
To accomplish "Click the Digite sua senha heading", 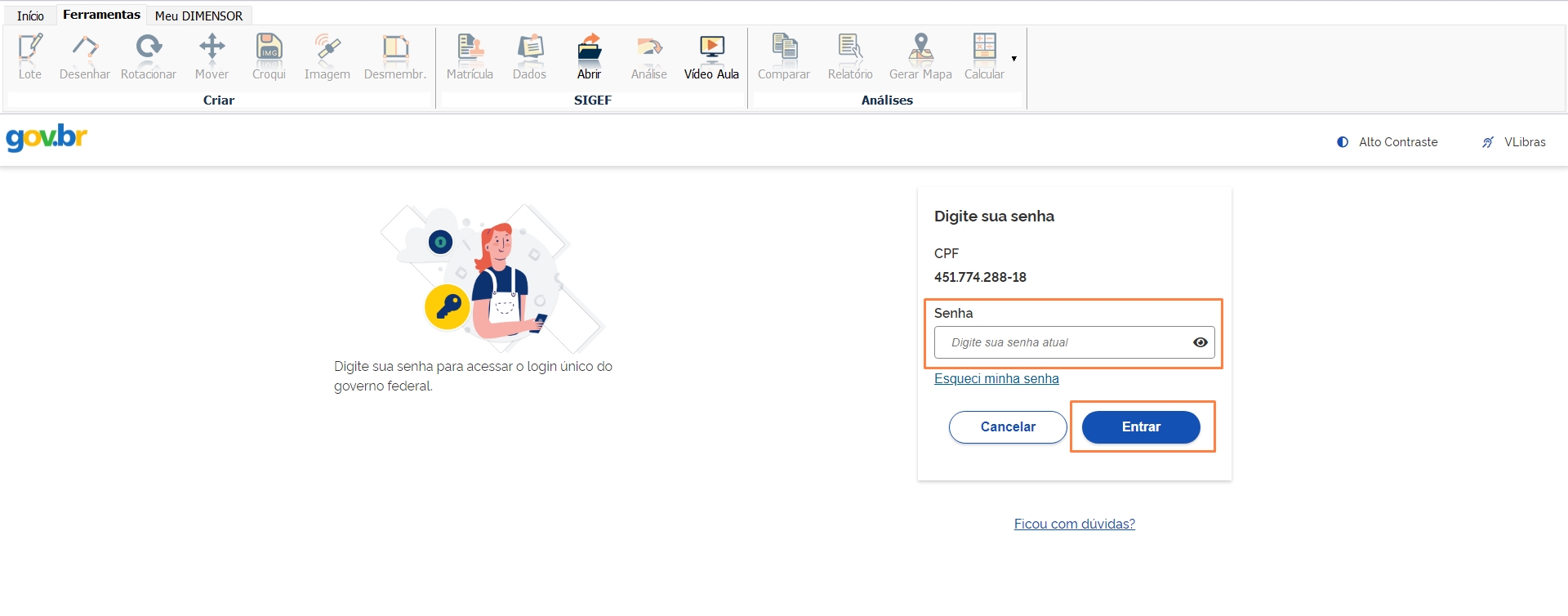I will [994, 216].
